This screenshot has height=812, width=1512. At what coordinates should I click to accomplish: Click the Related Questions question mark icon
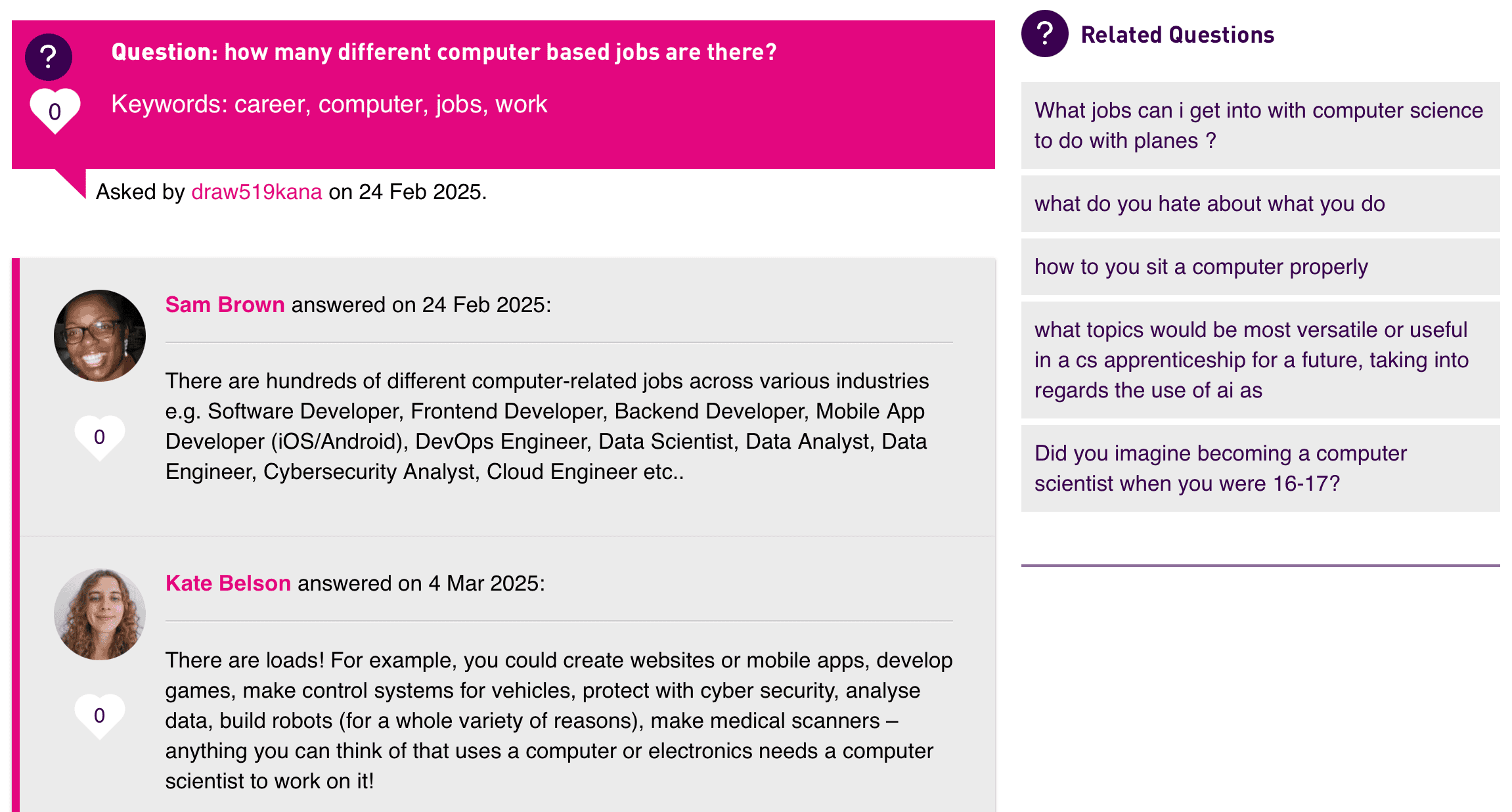tap(1044, 34)
